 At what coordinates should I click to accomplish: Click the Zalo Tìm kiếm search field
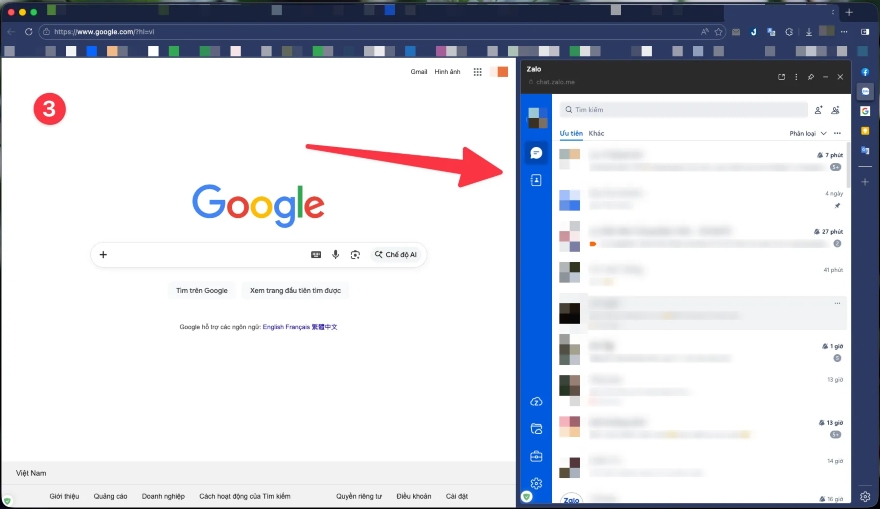685,110
